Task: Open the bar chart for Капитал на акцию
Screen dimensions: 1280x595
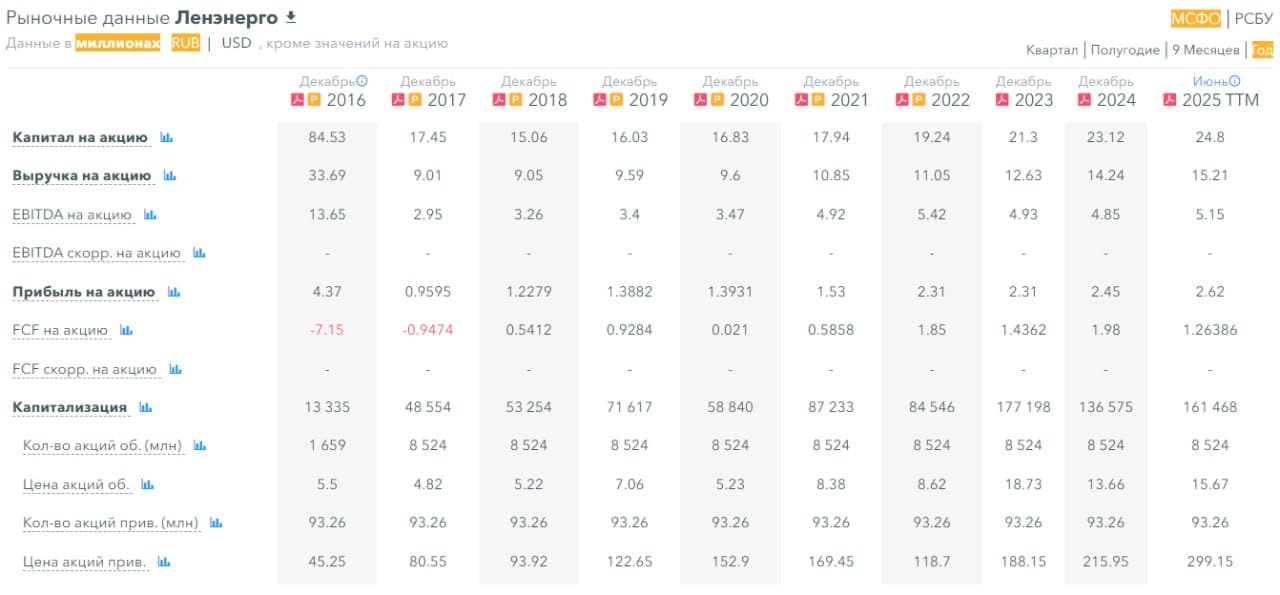Action: [166, 137]
